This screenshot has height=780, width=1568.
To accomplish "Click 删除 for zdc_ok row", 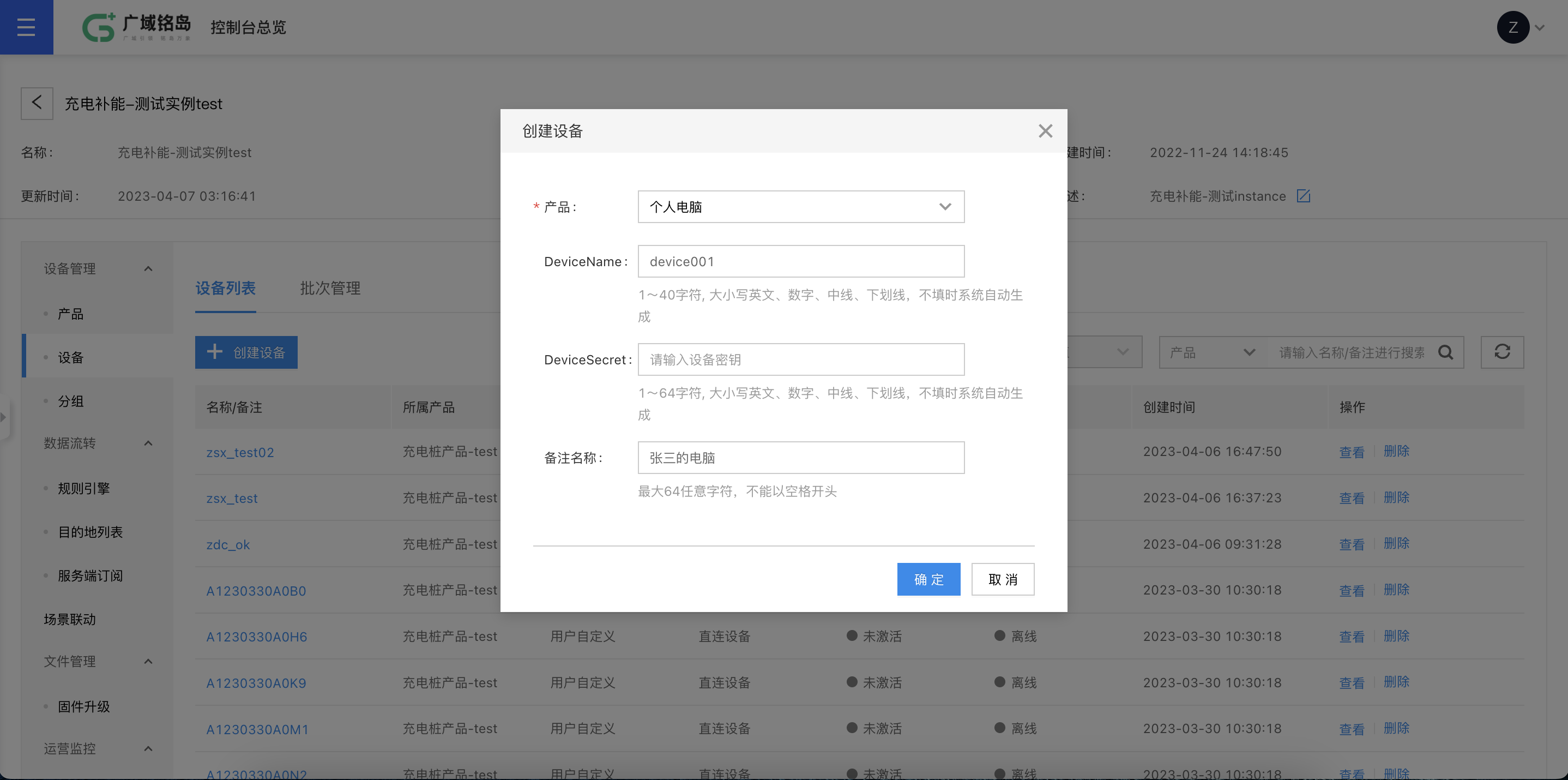I will tap(1396, 543).
